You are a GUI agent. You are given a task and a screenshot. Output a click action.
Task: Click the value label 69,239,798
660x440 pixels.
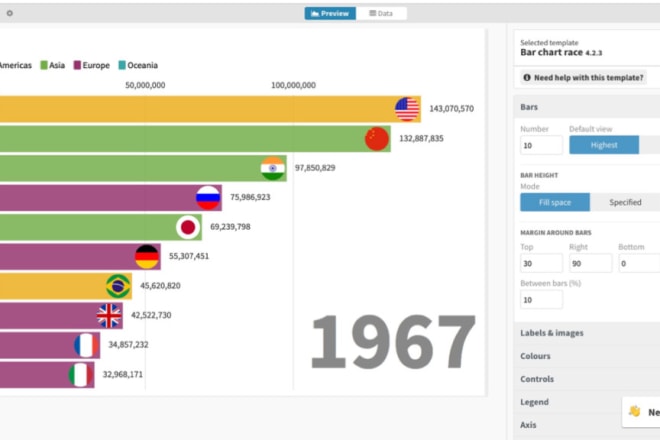(230, 227)
